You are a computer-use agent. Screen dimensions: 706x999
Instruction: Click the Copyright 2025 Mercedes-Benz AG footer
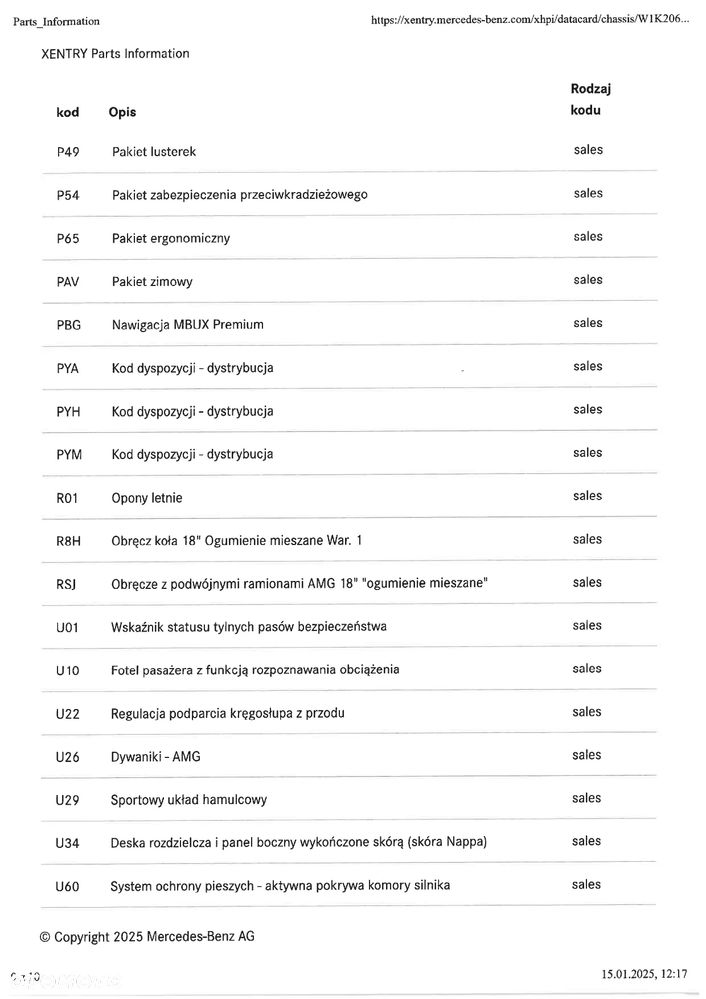tap(147, 937)
